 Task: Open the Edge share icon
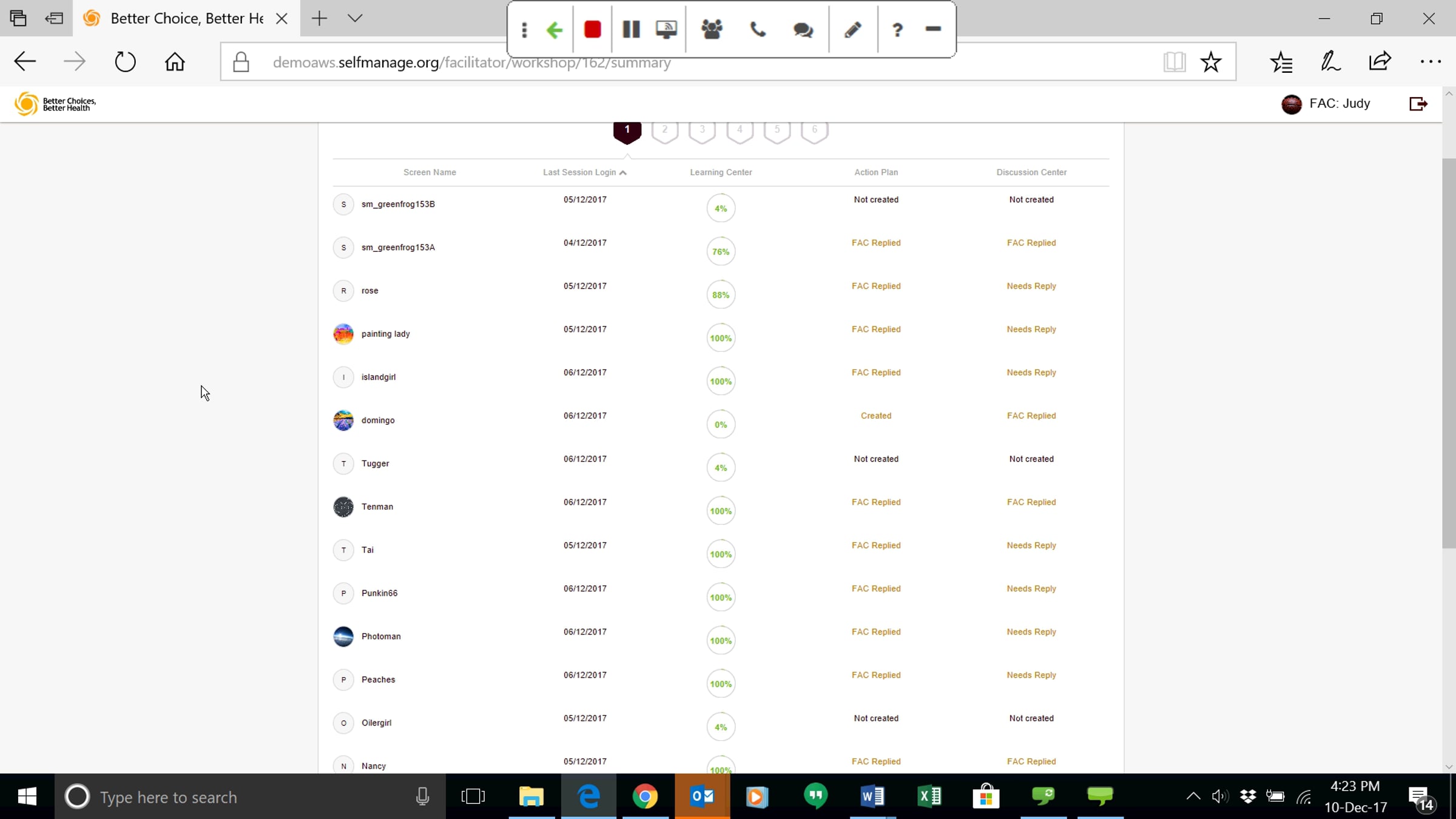coord(1380,62)
